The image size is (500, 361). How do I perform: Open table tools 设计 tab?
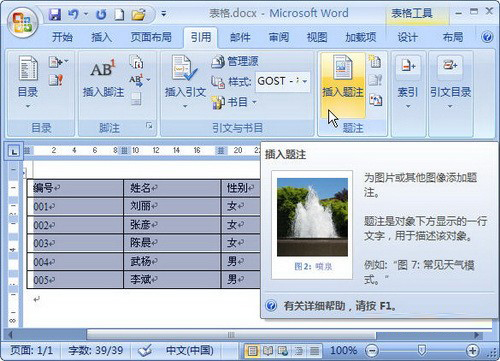(x=408, y=37)
